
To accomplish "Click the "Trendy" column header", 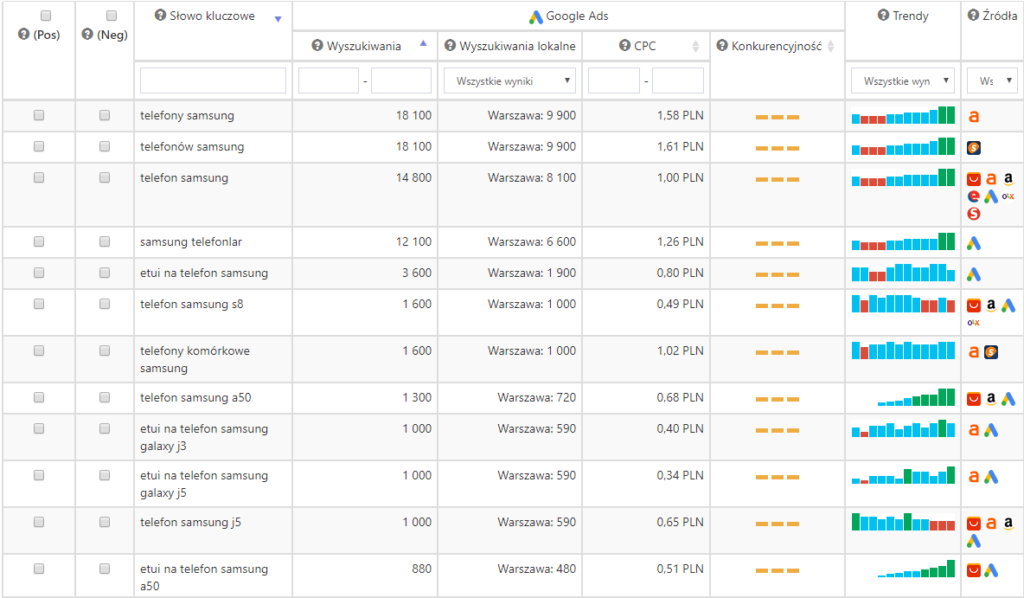I will point(910,16).
